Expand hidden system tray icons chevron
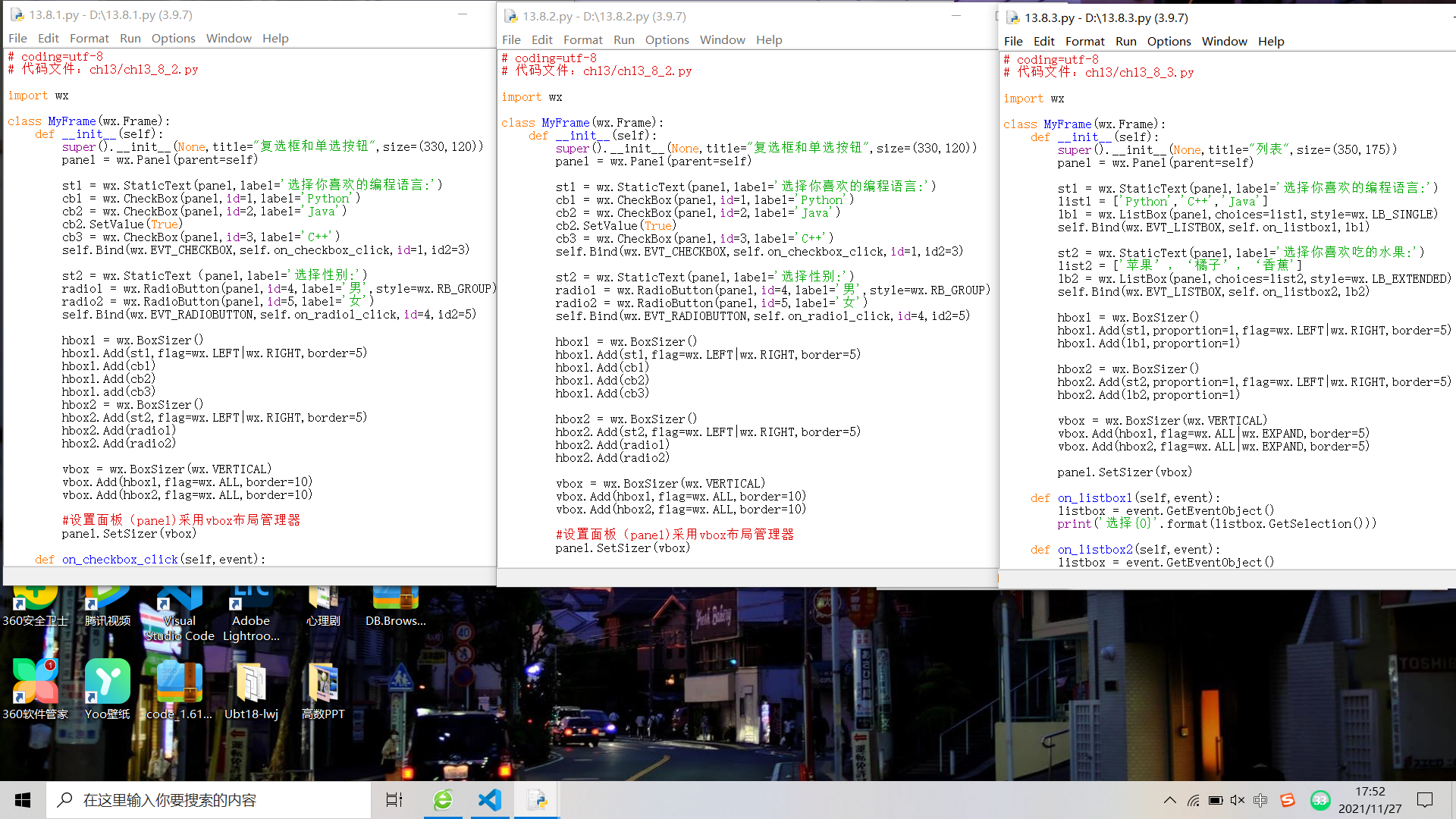Image resolution: width=1456 pixels, height=819 pixels. (1169, 800)
